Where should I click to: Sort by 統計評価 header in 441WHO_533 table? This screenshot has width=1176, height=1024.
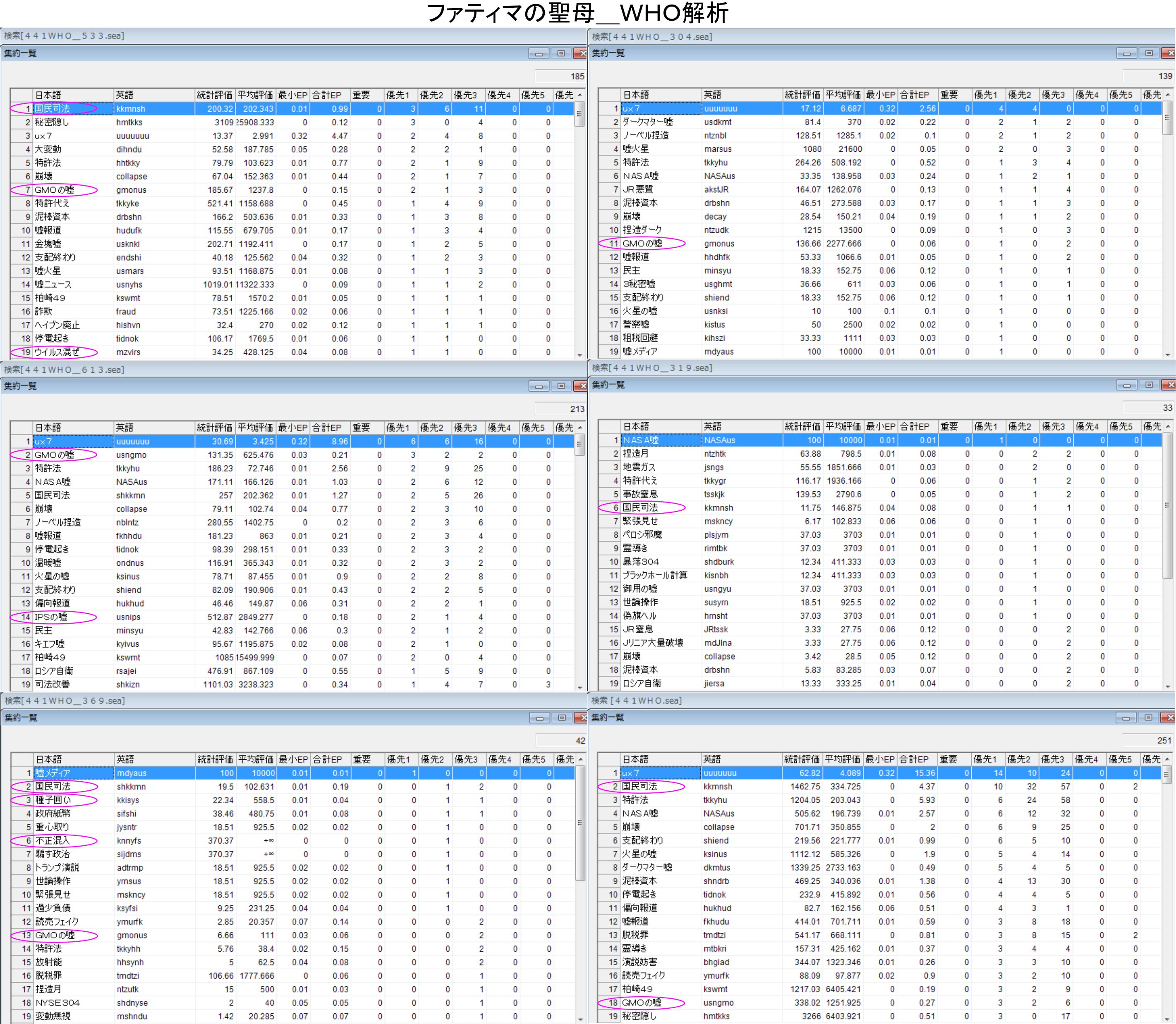point(214,95)
